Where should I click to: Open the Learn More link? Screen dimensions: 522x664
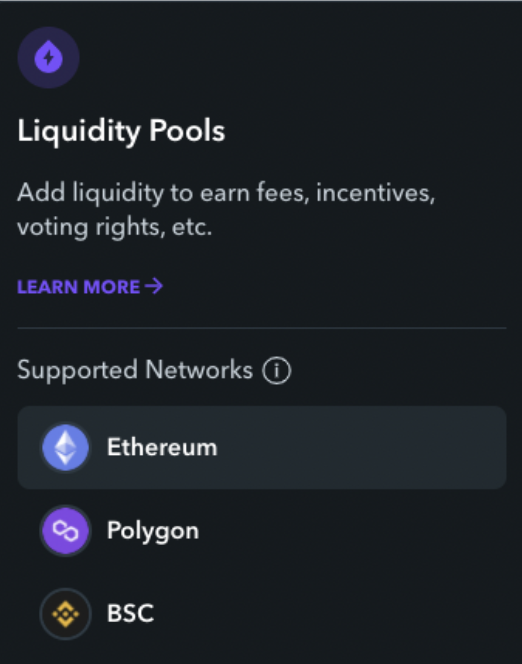point(90,287)
